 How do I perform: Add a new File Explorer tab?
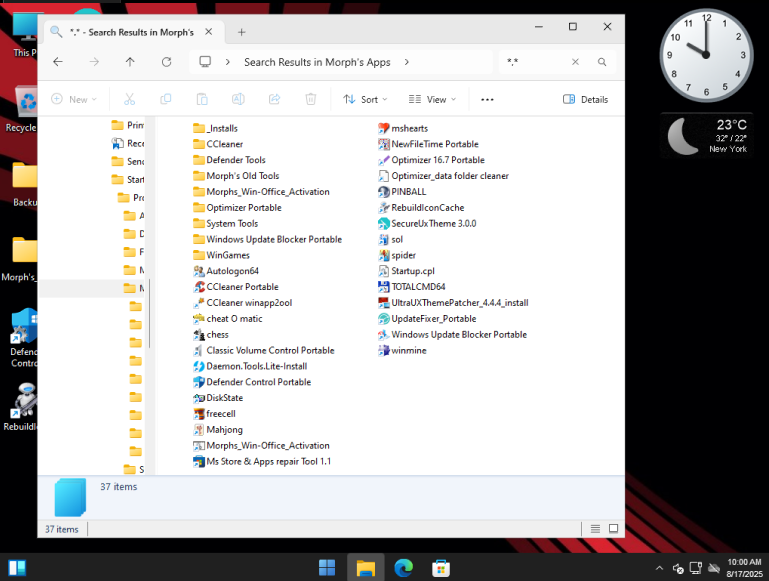coord(241,32)
